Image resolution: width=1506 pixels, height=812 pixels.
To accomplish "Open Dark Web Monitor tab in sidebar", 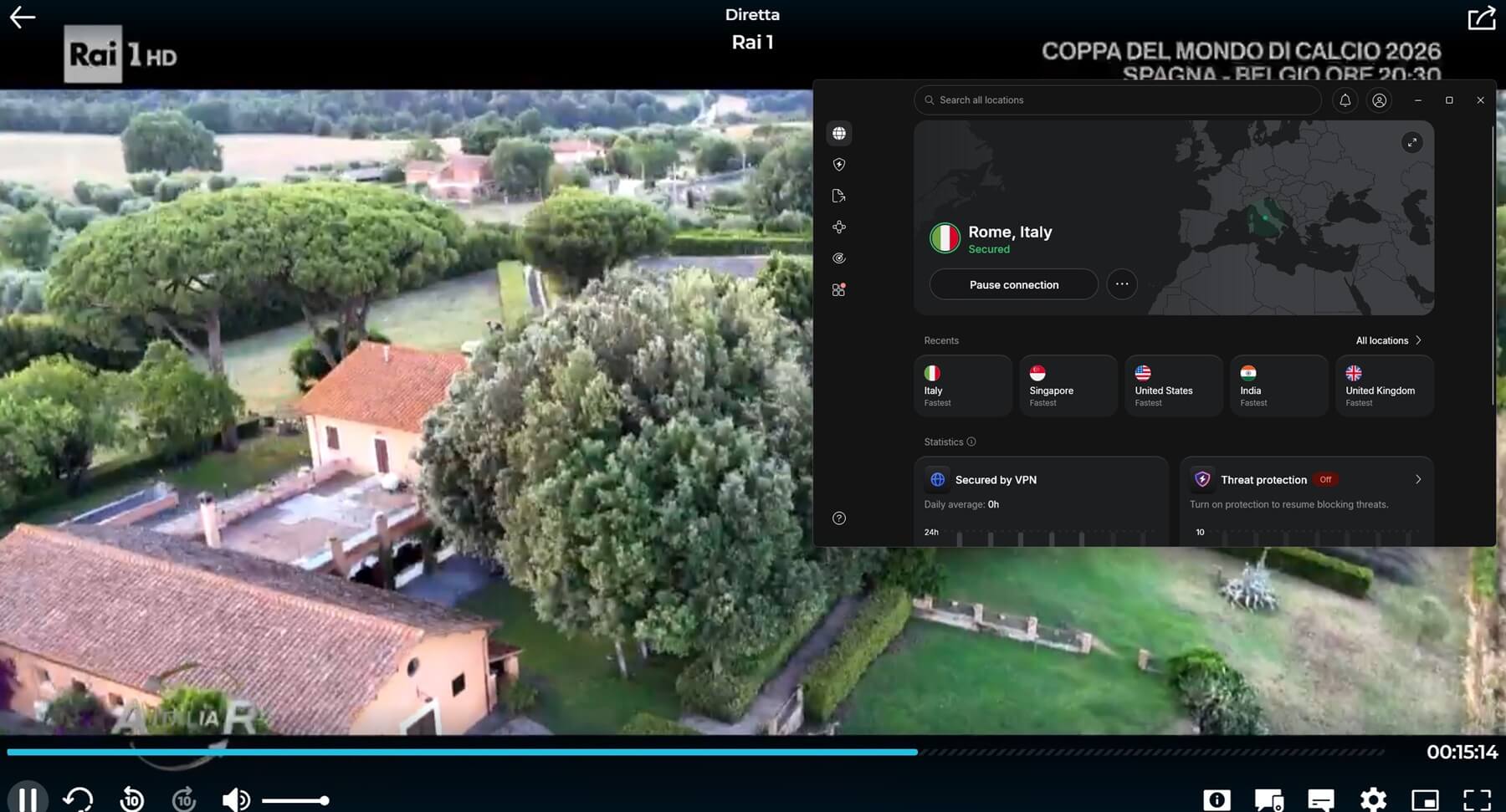I will (839, 258).
